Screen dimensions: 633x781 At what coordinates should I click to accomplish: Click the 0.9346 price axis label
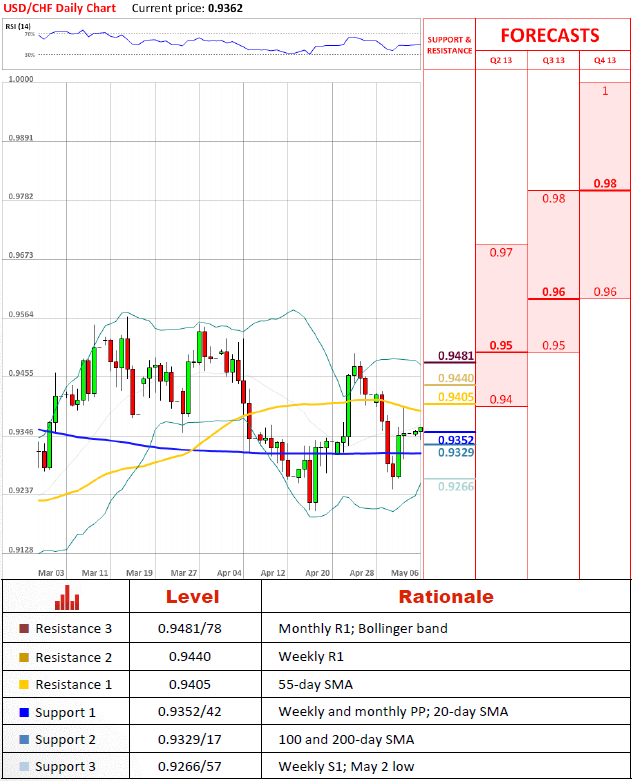tap(21, 432)
